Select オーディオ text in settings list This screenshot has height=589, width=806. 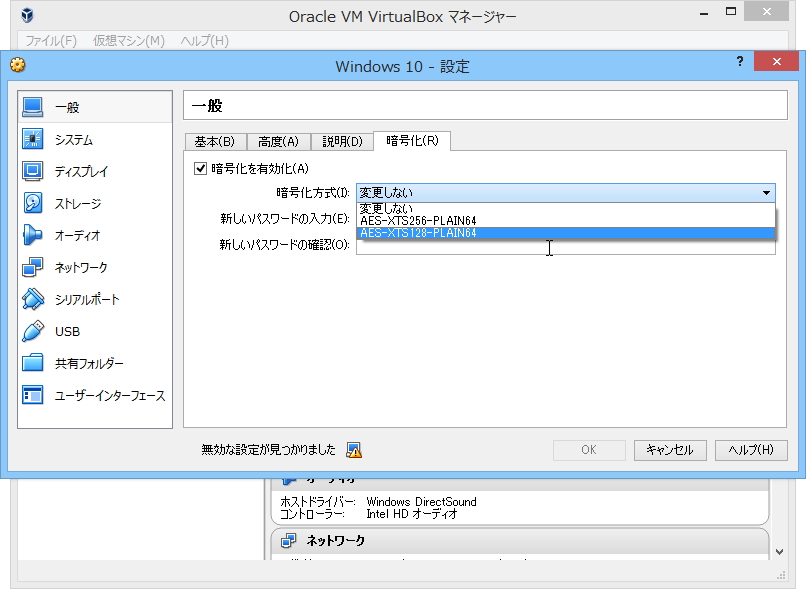[77, 235]
